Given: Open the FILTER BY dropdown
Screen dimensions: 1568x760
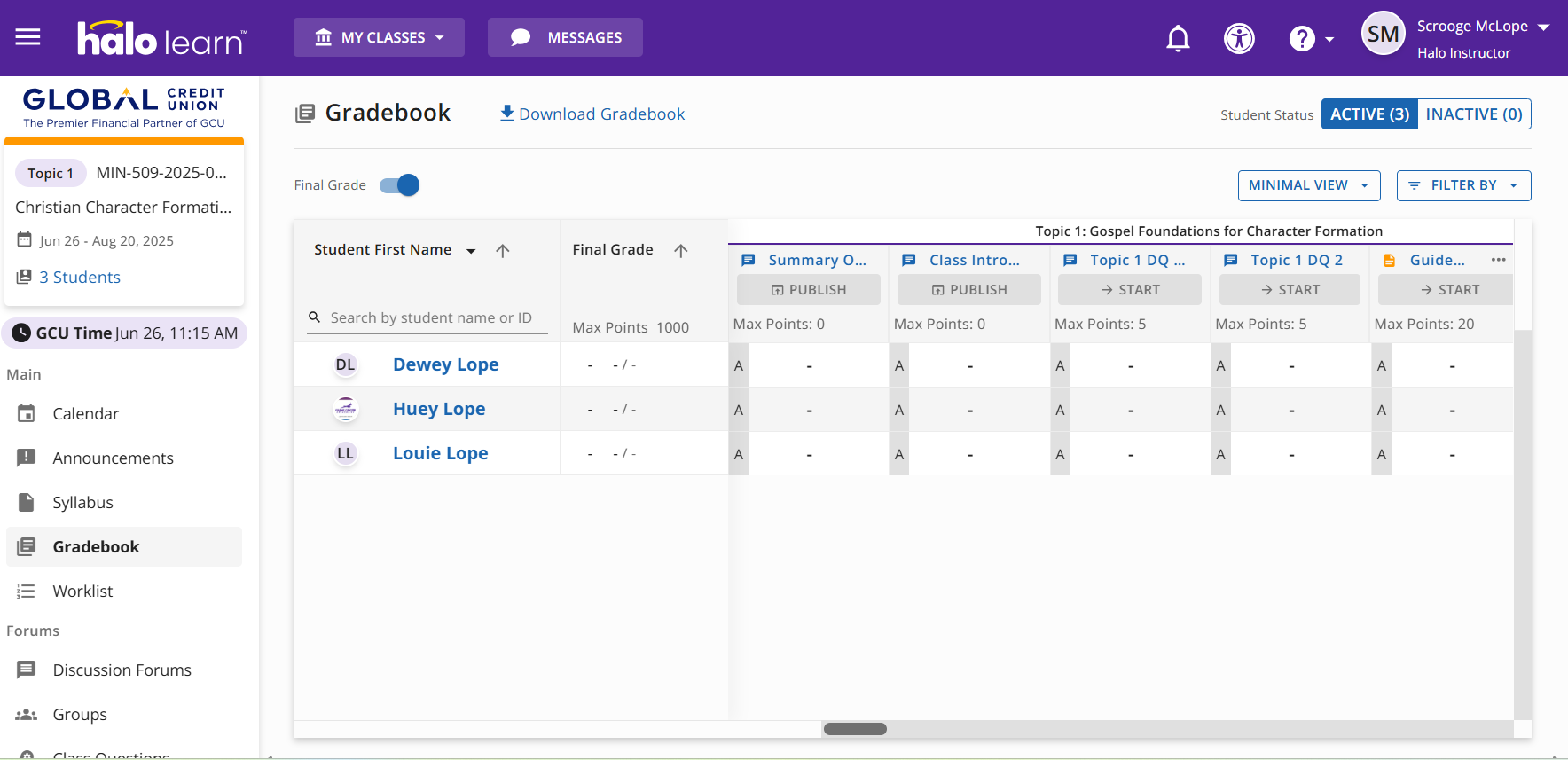Looking at the screenshot, I should pyautogui.click(x=1462, y=185).
